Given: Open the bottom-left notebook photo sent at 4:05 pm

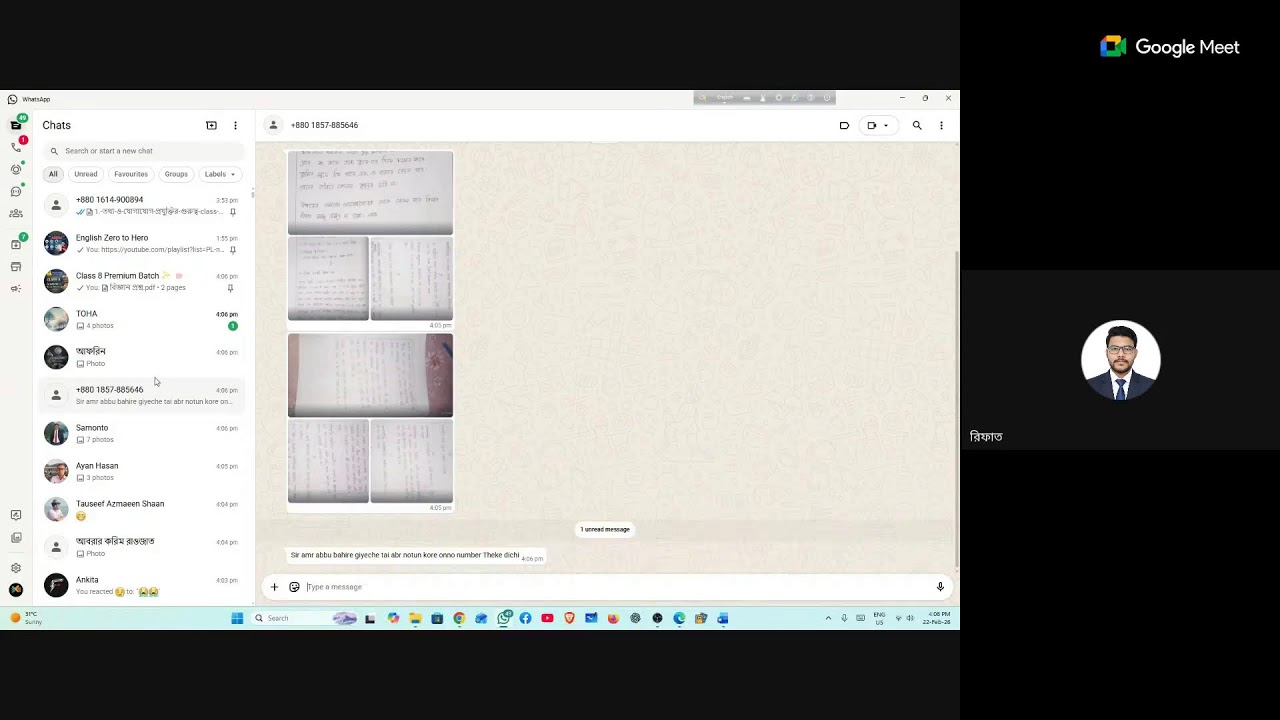Looking at the screenshot, I should 328,461.
